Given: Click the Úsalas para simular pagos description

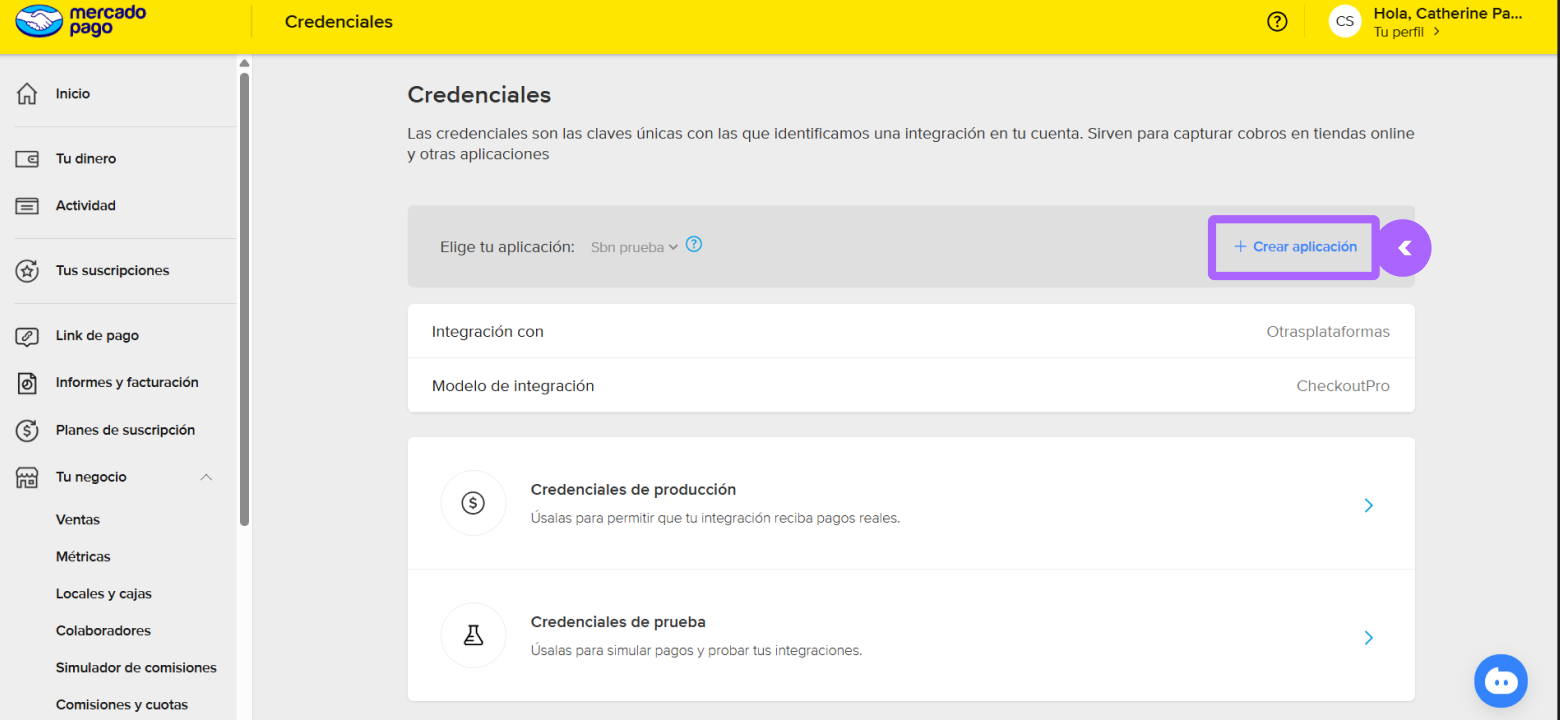Looking at the screenshot, I should point(696,651).
